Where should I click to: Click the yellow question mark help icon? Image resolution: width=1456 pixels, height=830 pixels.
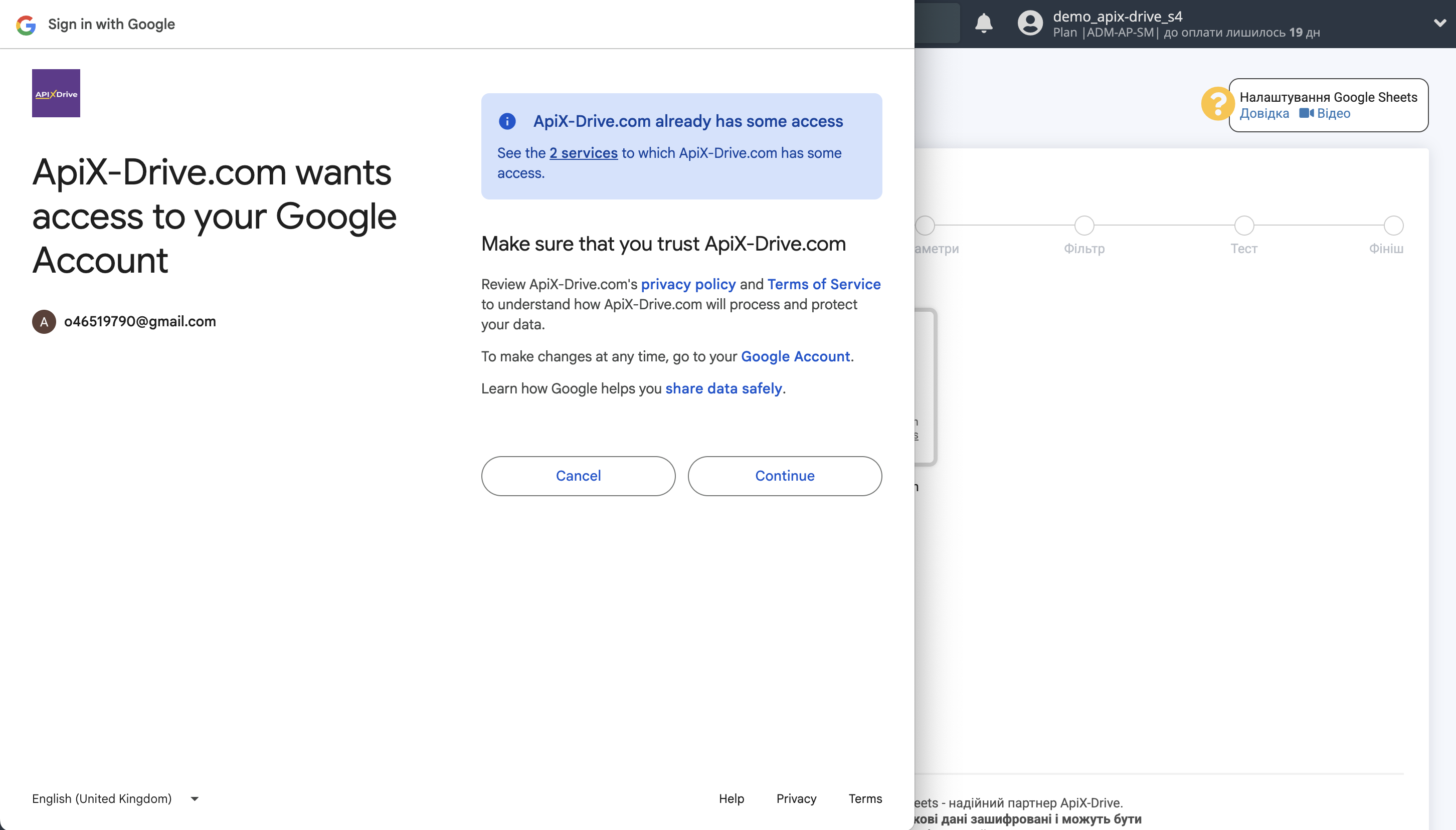(x=1217, y=104)
